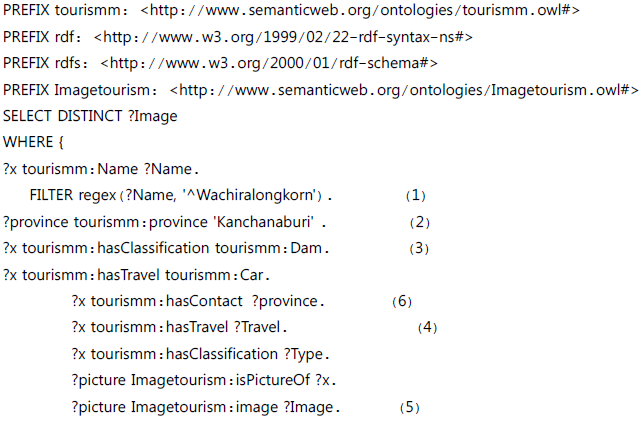Click the (6) annotation marker
642x421 pixels.
pyautogui.click(x=402, y=300)
